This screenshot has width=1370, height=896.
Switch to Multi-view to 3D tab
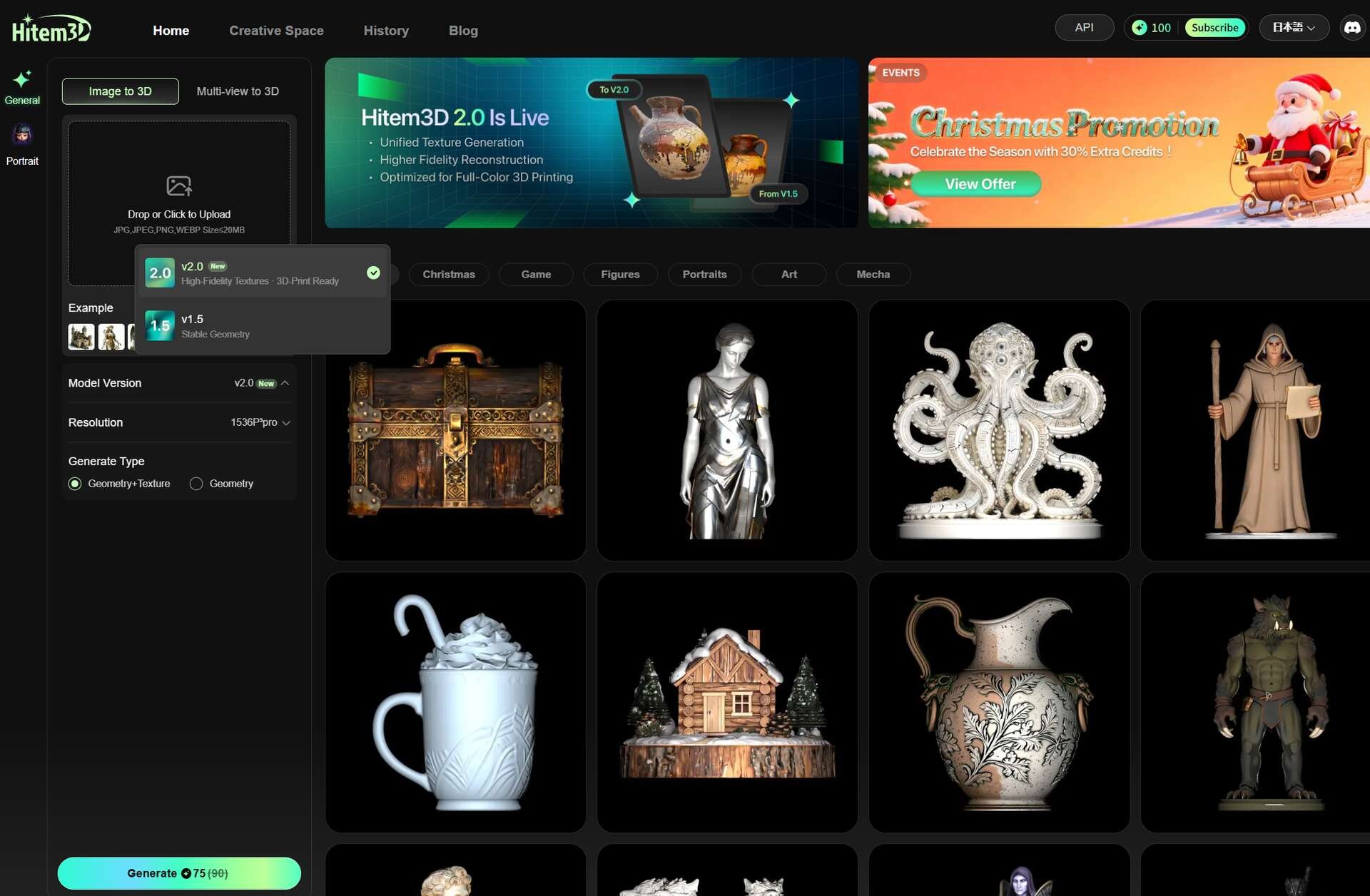point(238,91)
